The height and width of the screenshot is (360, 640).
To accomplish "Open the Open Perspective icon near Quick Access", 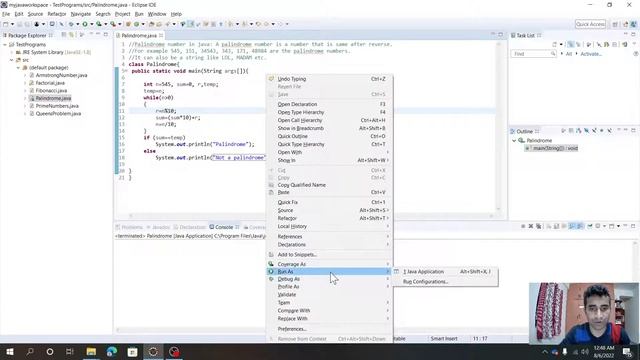I will point(615,24).
